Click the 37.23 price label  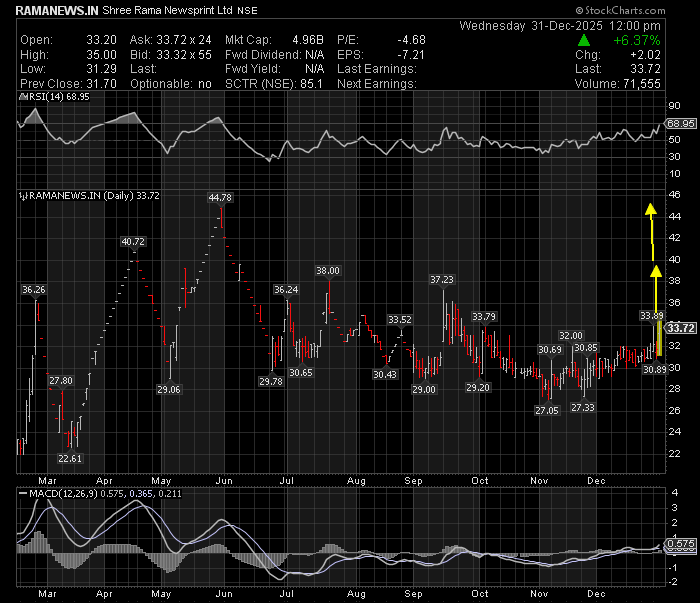click(x=442, y=280)
